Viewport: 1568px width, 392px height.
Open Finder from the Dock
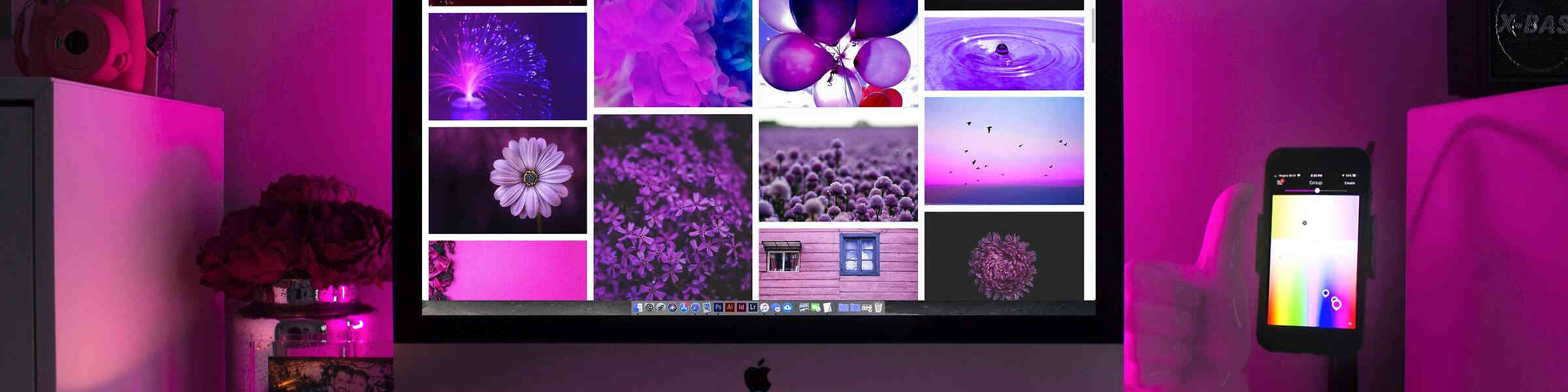[x=638, y=308]
